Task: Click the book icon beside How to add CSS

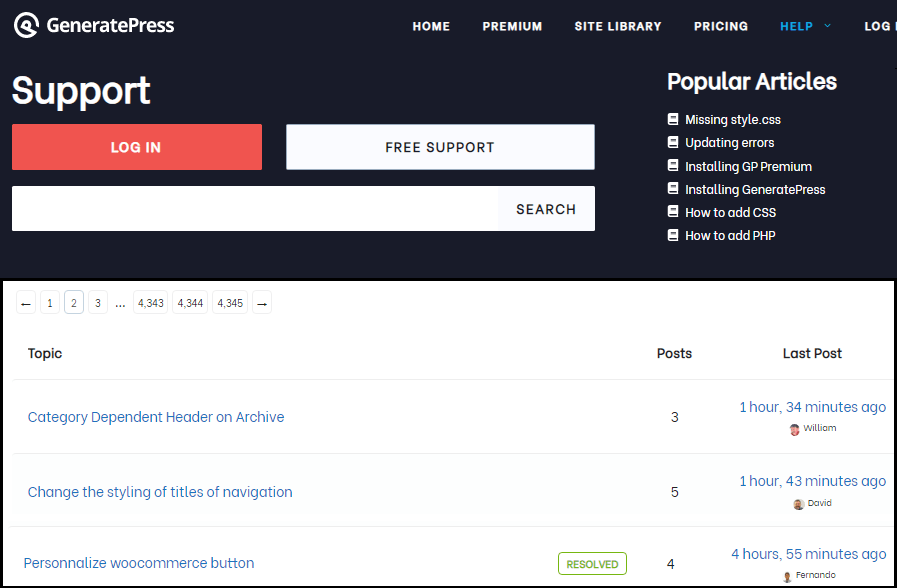Action: pos(673,212)
